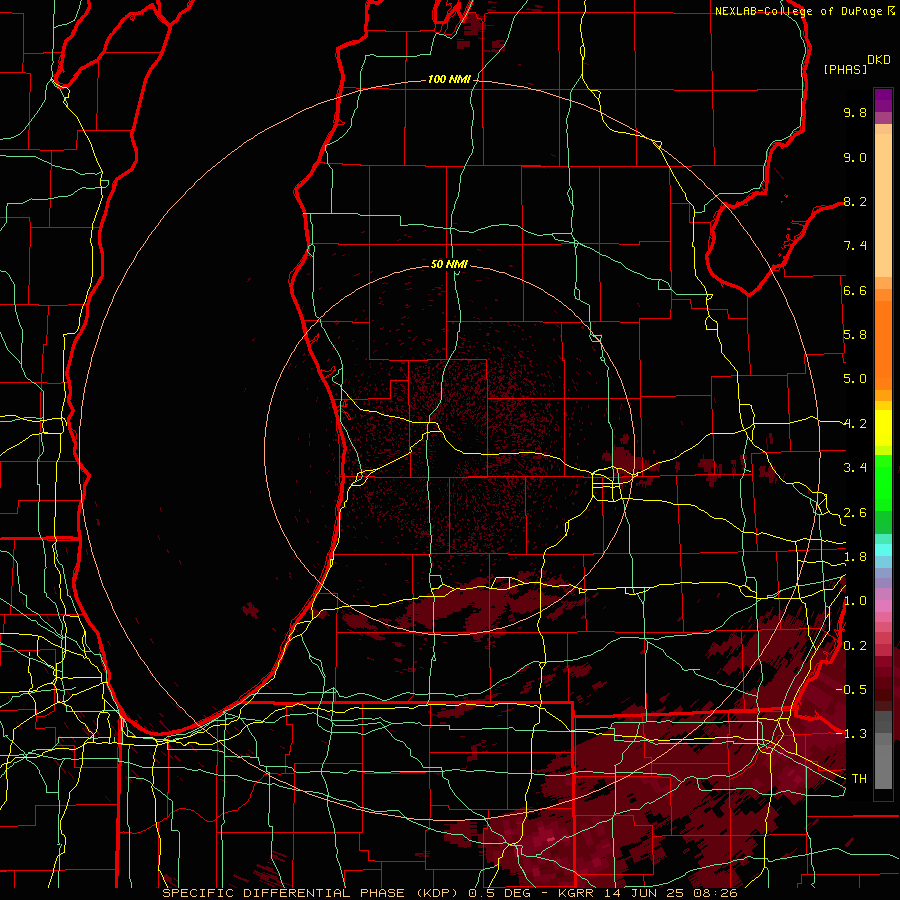Click the 1.0 scale value
Image resolution: width=900 pixels, height=900 pixels.
[x=855, y=601]
